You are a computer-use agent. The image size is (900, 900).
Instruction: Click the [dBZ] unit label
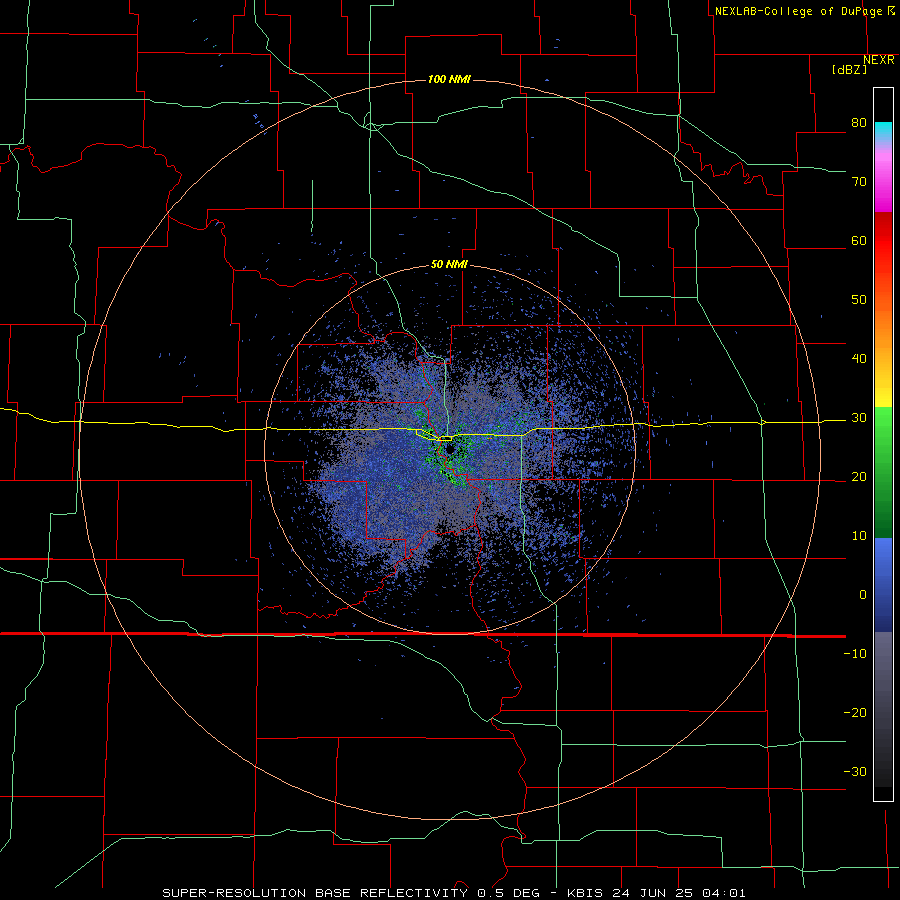point(849,70)
